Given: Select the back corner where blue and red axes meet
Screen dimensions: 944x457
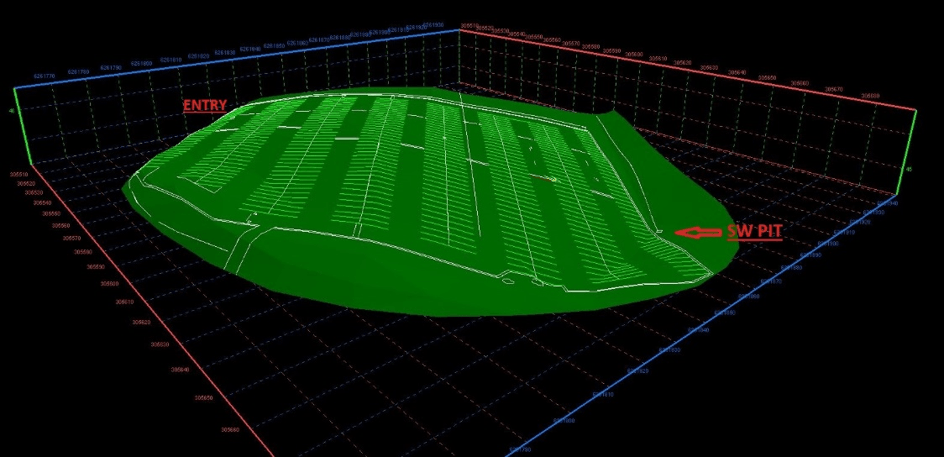Looking at the screenshot, I should pyautogui.click(x=459, y=29).
